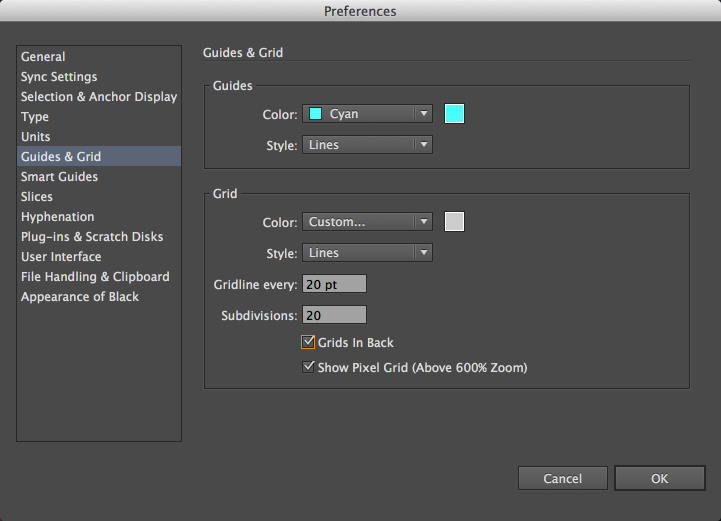This screenshot has height=521, width=721.
Task: Switch to Type preferences
Action: point(35,117)
